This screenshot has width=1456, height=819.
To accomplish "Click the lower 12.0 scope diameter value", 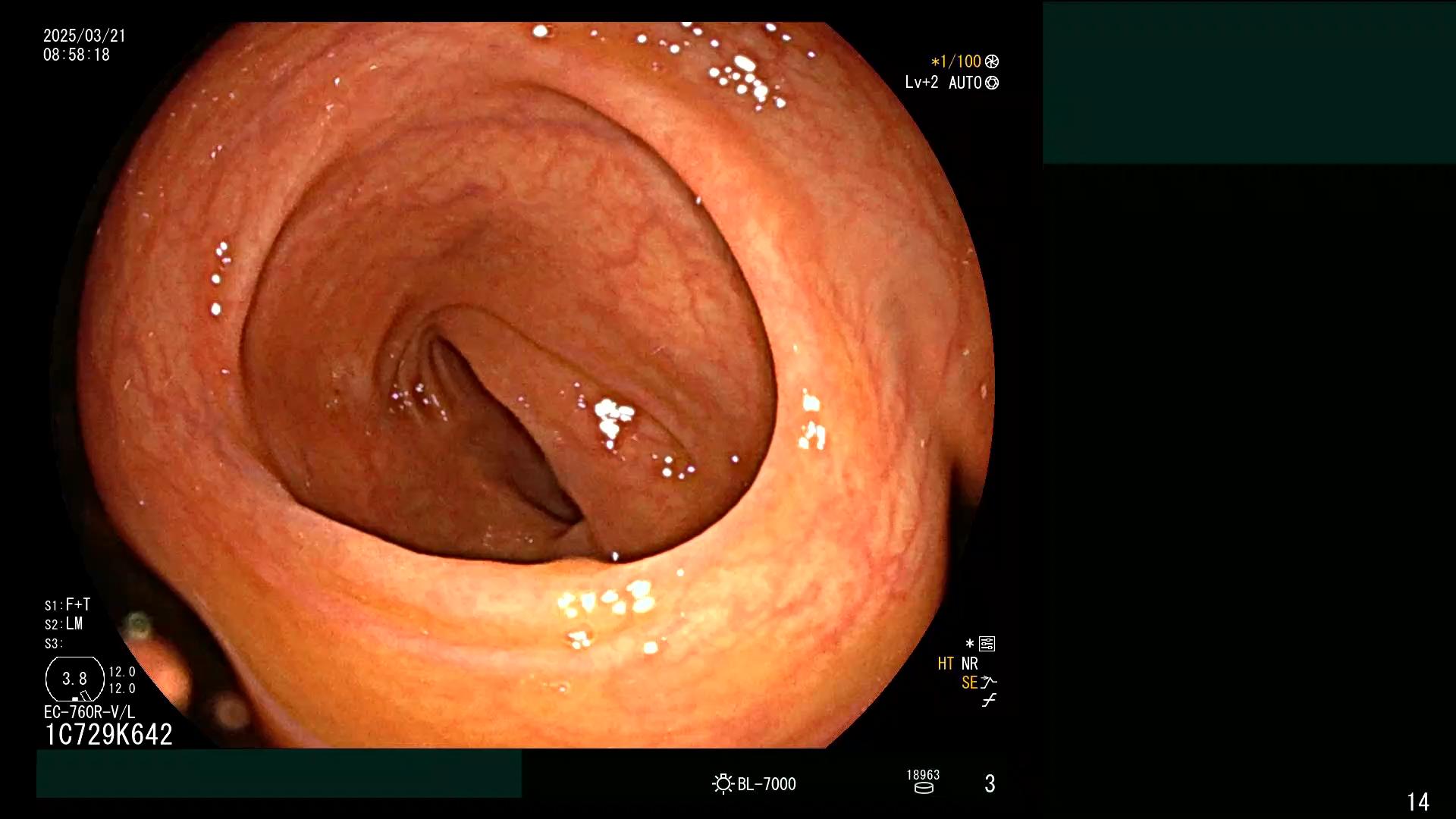I will [x=122, y=689].
